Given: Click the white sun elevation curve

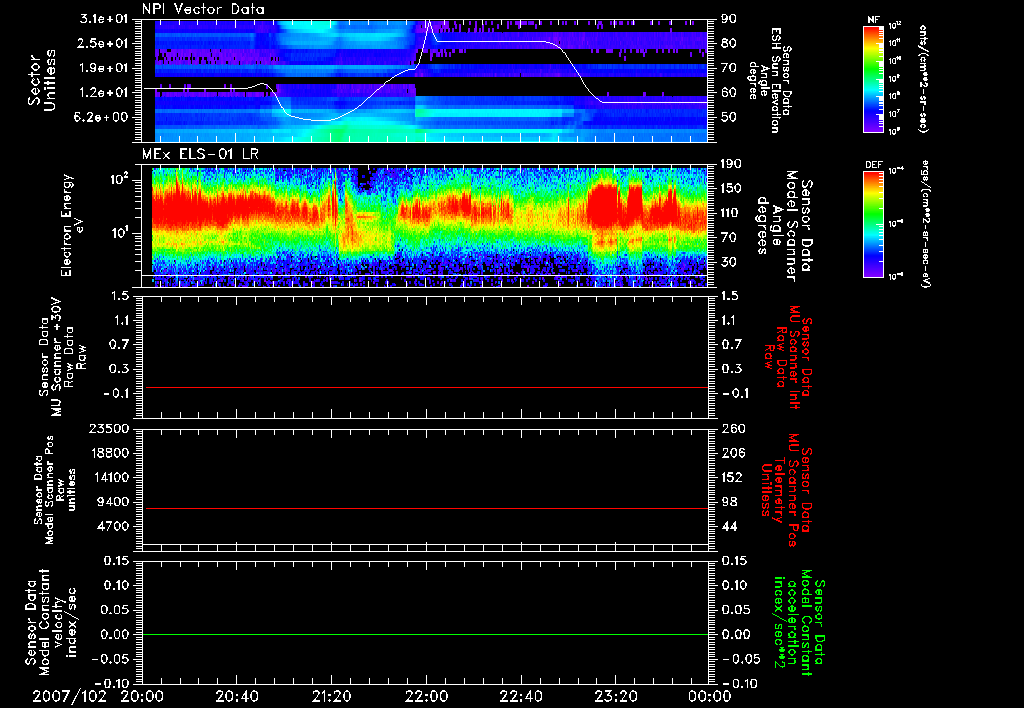Looking at the screenshot, I should tap(425, 72).
